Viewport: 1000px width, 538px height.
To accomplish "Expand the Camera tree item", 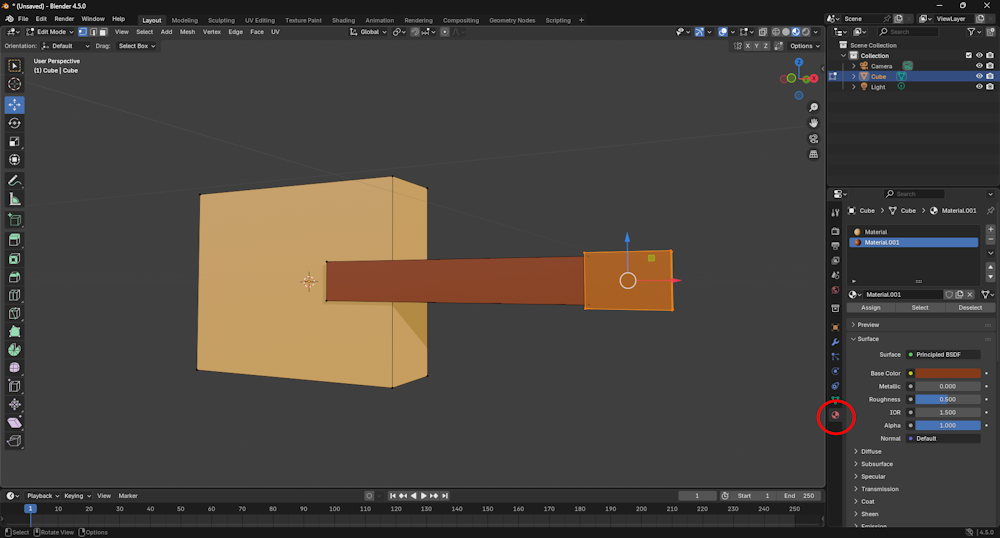I will pos(853,66).
